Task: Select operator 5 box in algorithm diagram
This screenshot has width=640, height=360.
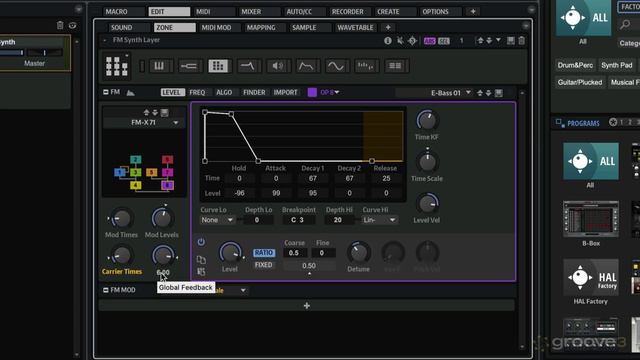Action: click(151, 172)
